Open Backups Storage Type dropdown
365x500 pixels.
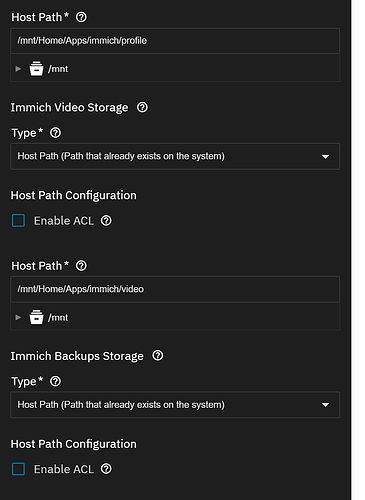pos(175,405)
